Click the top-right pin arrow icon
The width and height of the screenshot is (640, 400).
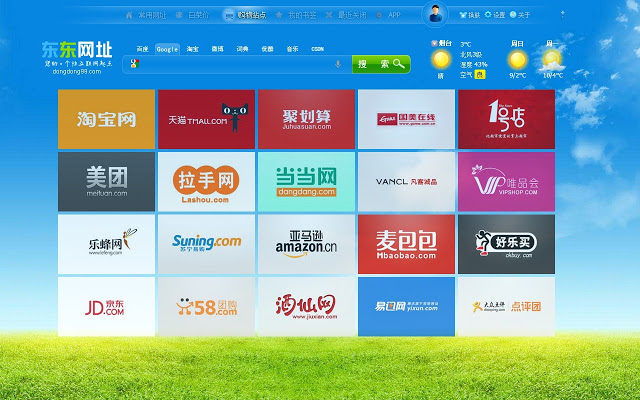pyautogui.click(x=562, y=14)
